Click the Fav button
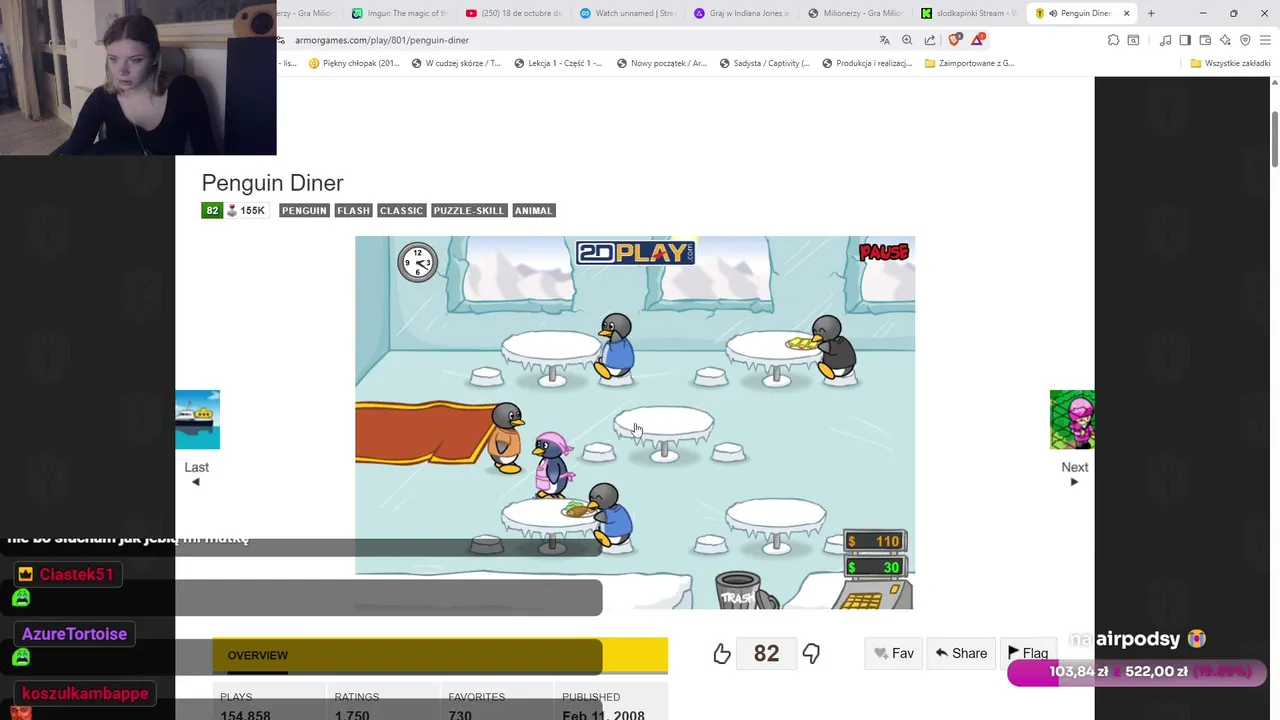The width and height of the screenshot is (1280, 720). coord(893,653)
